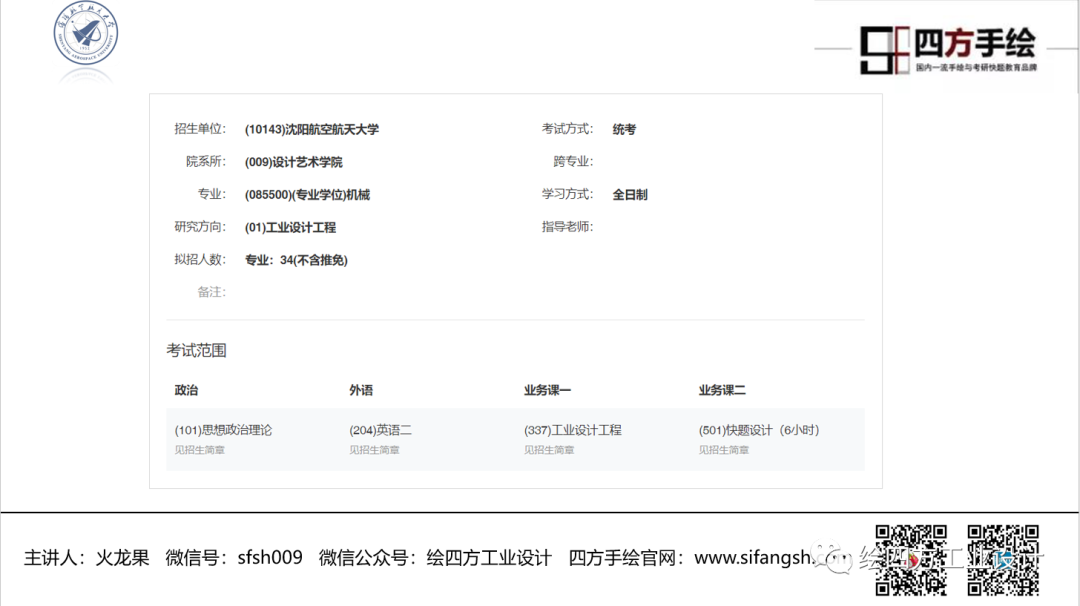Select the 全日制 value
The width and height of the screenshot is (1080, 606).
point(630,195)
